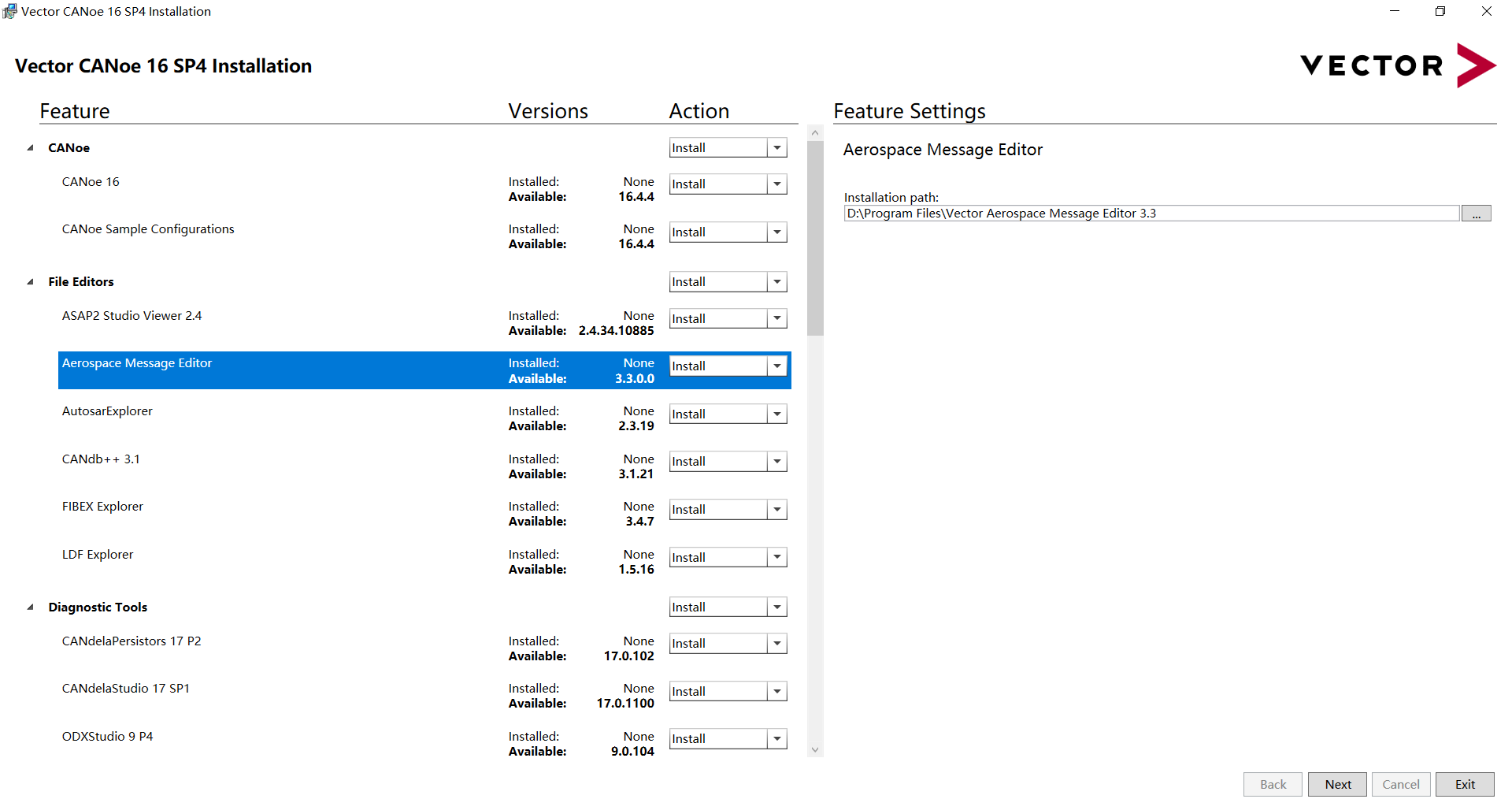Click the Cancel button
Viewport: 1512px width, 810px height.
pos(1401,785)
